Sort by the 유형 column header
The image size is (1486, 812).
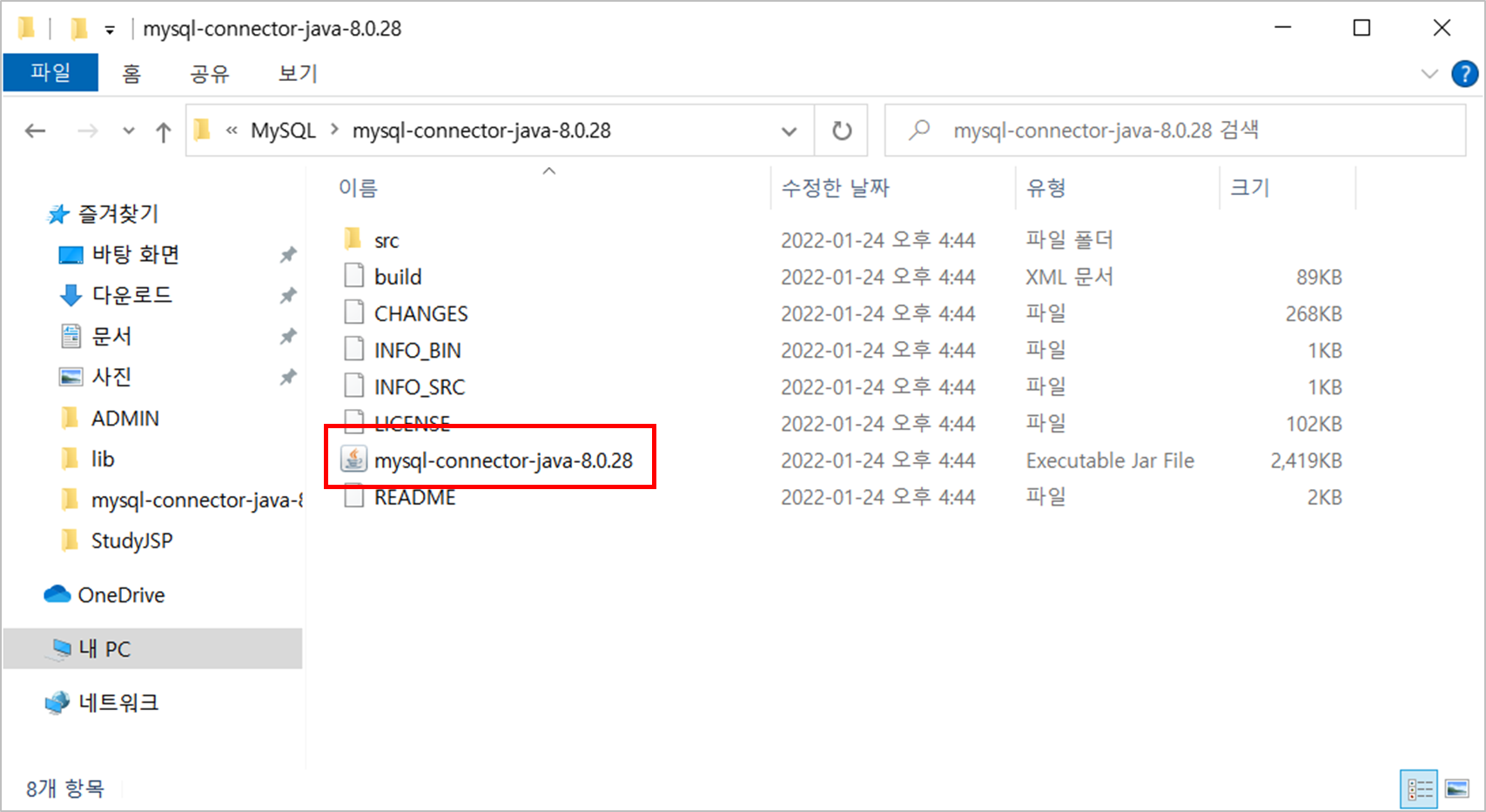[x=1046, y=188]
